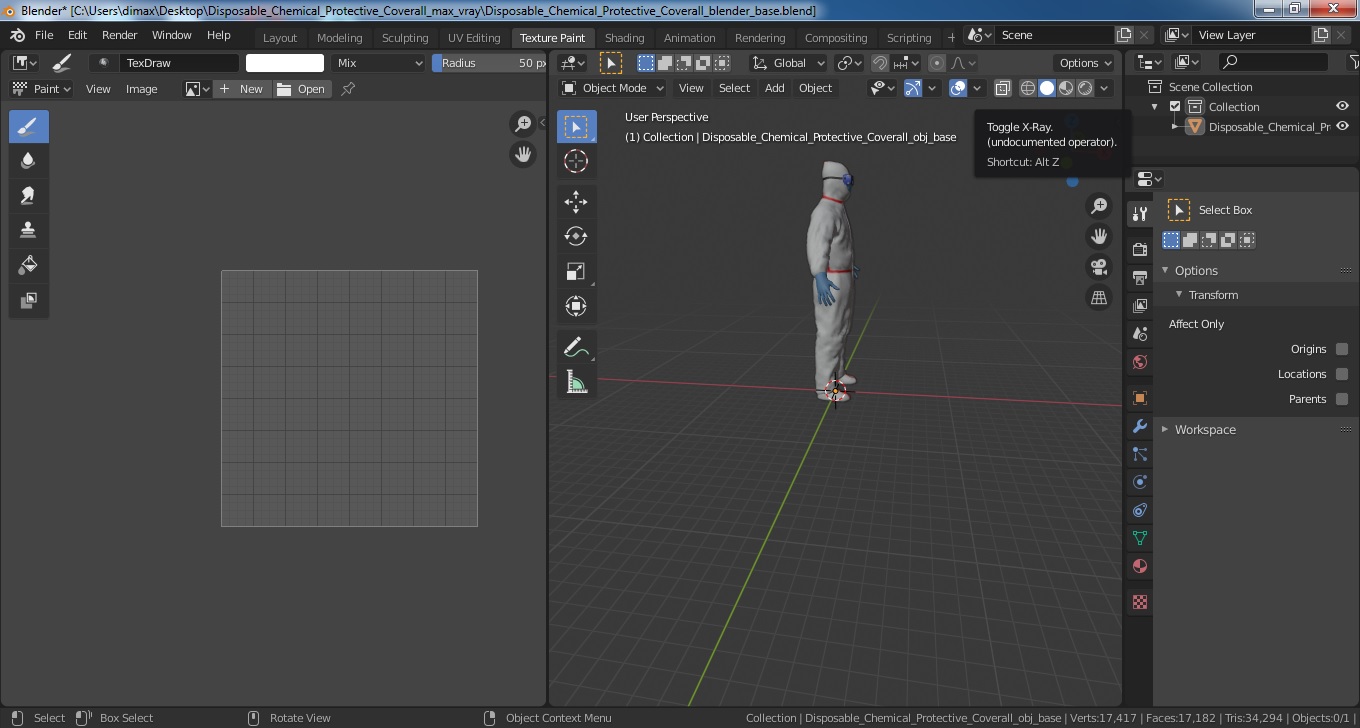Screen dimensions: 1360x728
Task: Click the New image button
Action: (x=241, y=89)
